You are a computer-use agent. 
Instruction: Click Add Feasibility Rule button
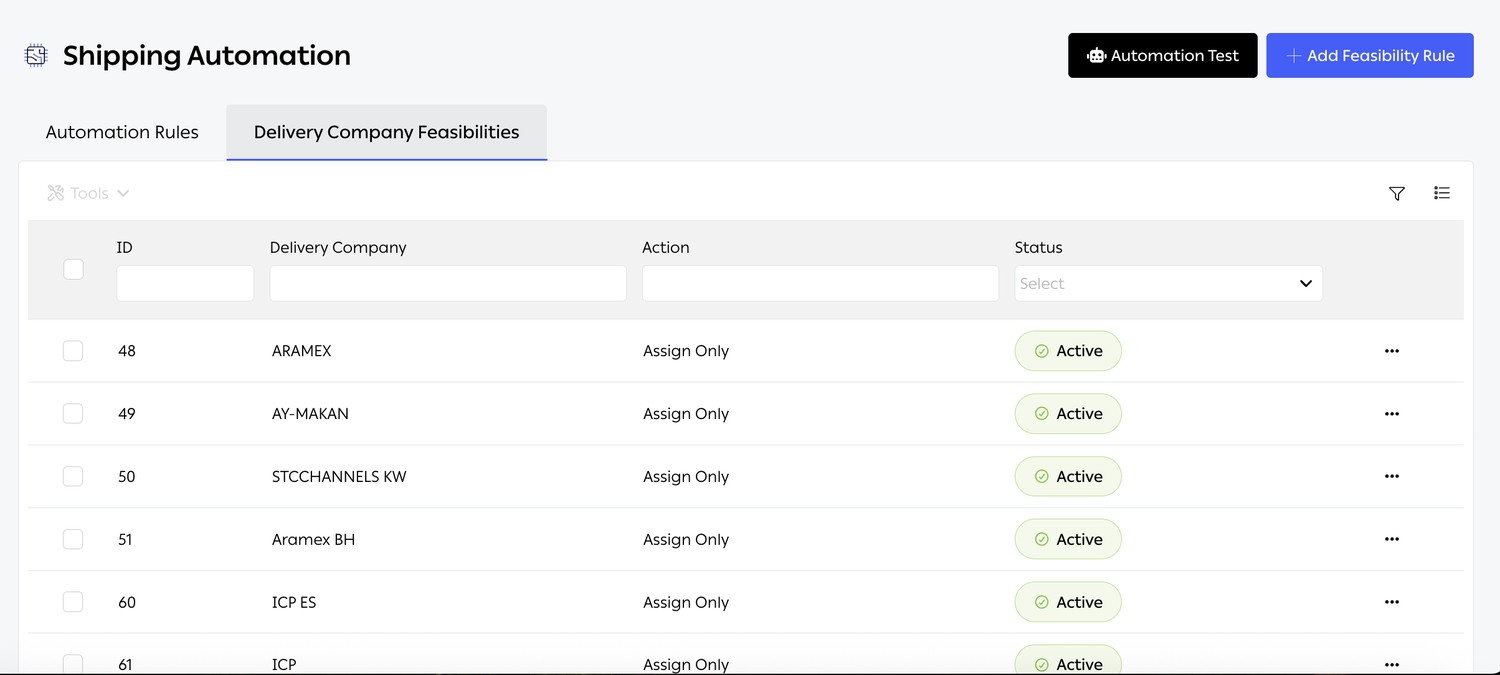1370,55
